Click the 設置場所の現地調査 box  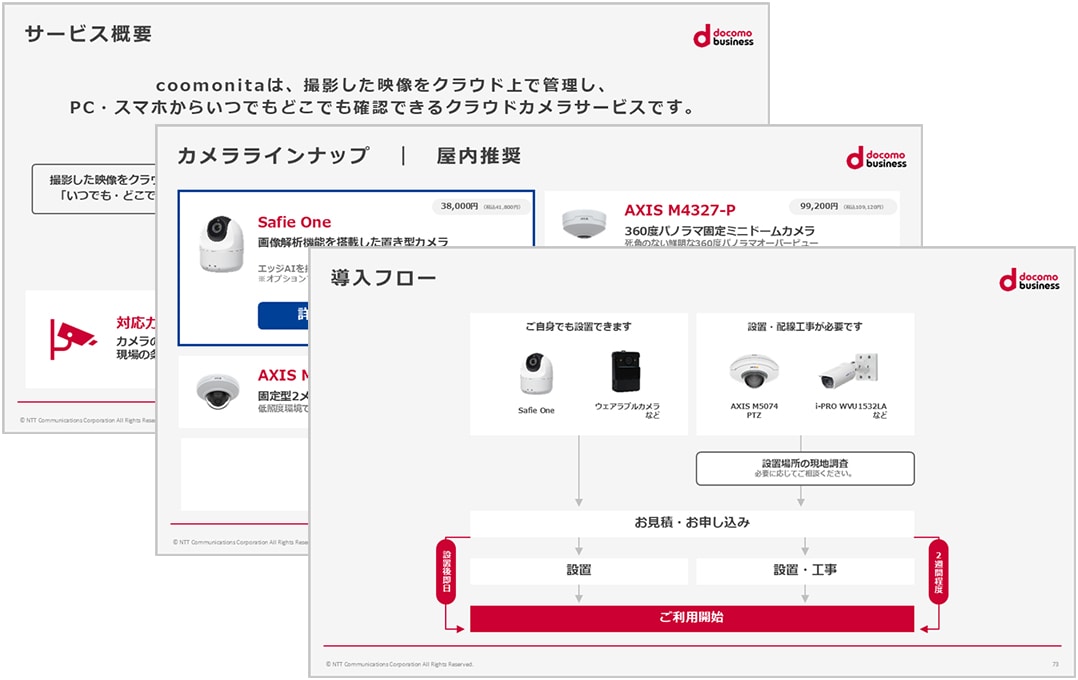coord(805,468)
